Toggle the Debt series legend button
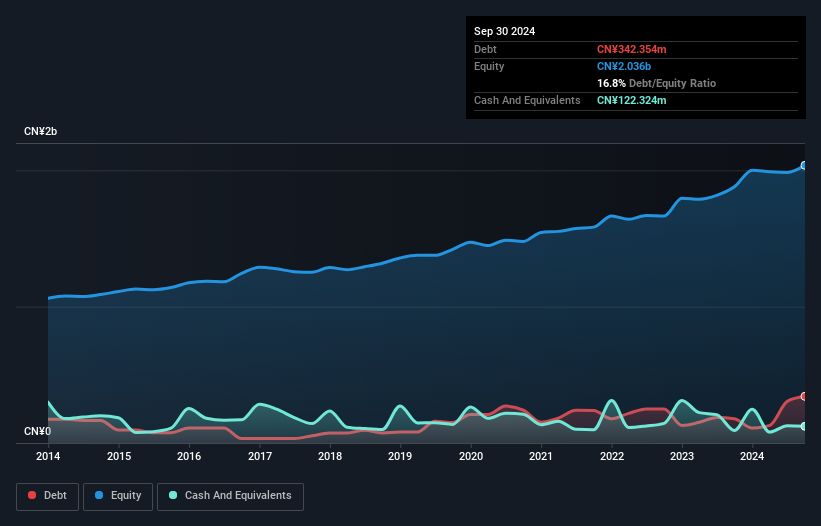This screenshot has height=526, width=821. tap(48, 496)
